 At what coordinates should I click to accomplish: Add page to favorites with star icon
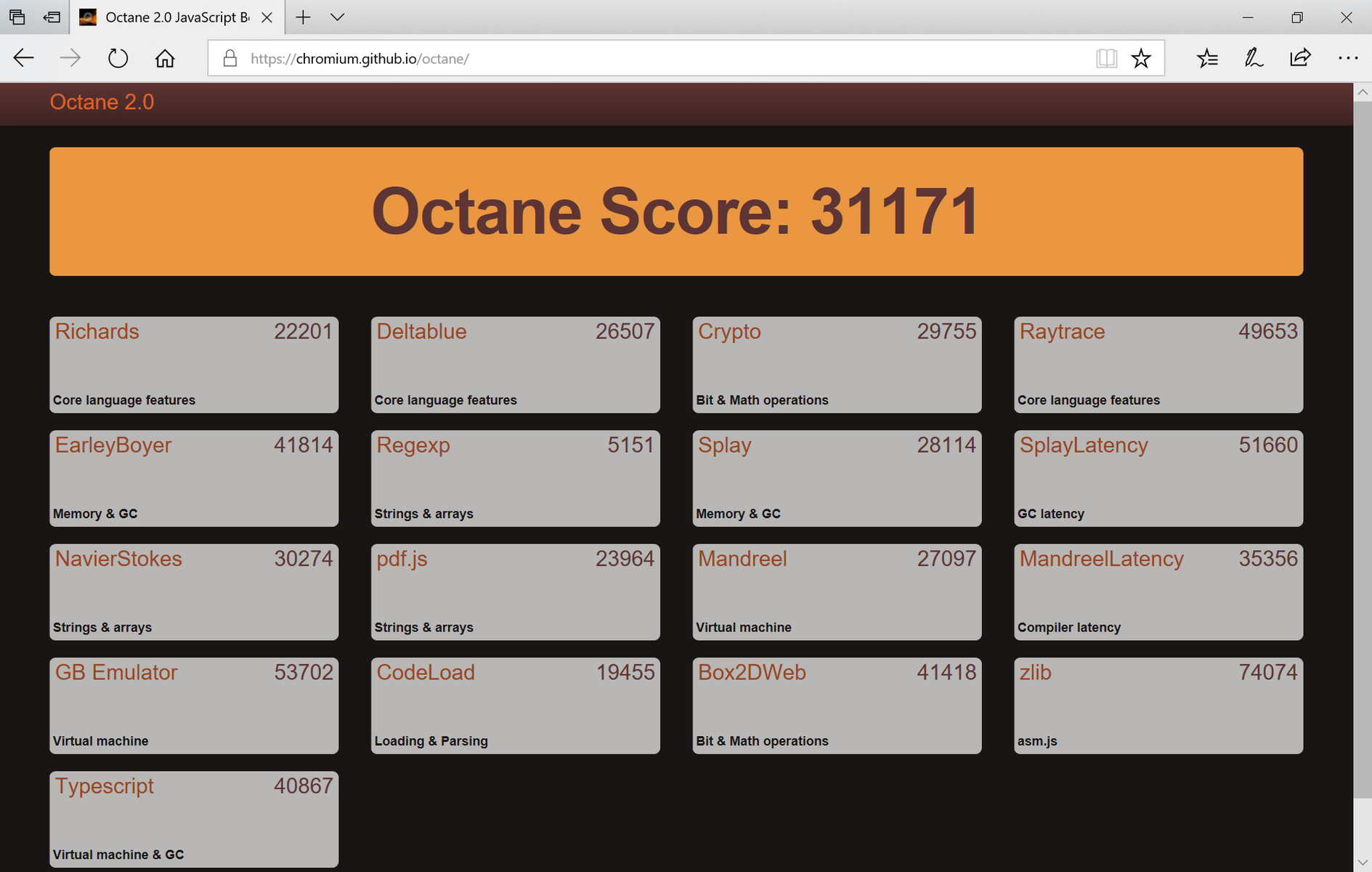tap(1141, 58)
